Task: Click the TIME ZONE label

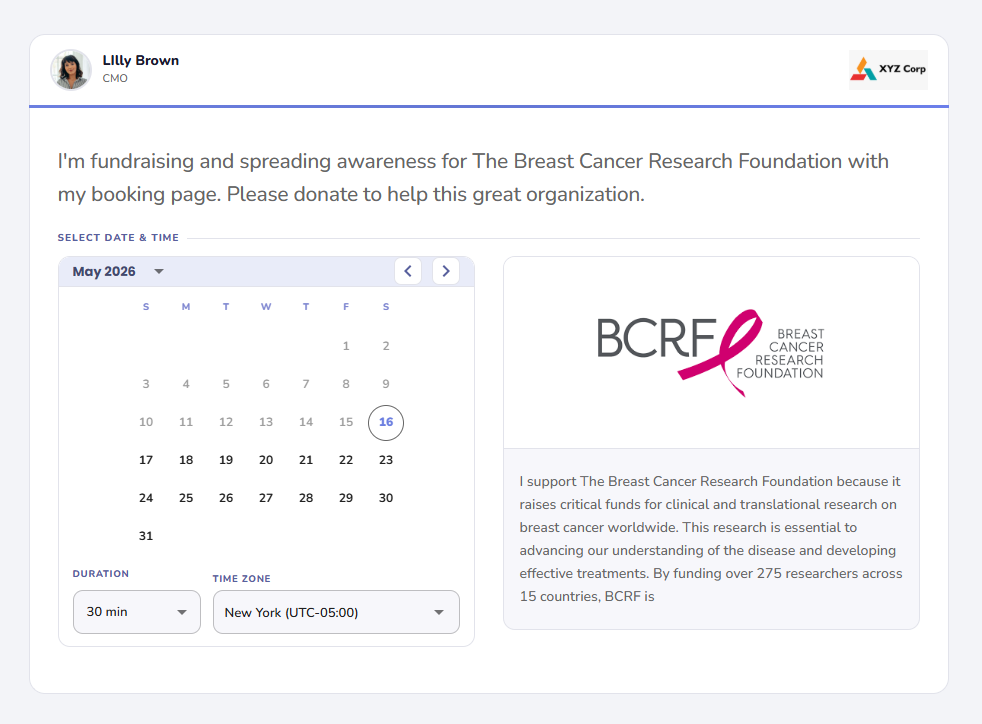Action: coord(242,579)
